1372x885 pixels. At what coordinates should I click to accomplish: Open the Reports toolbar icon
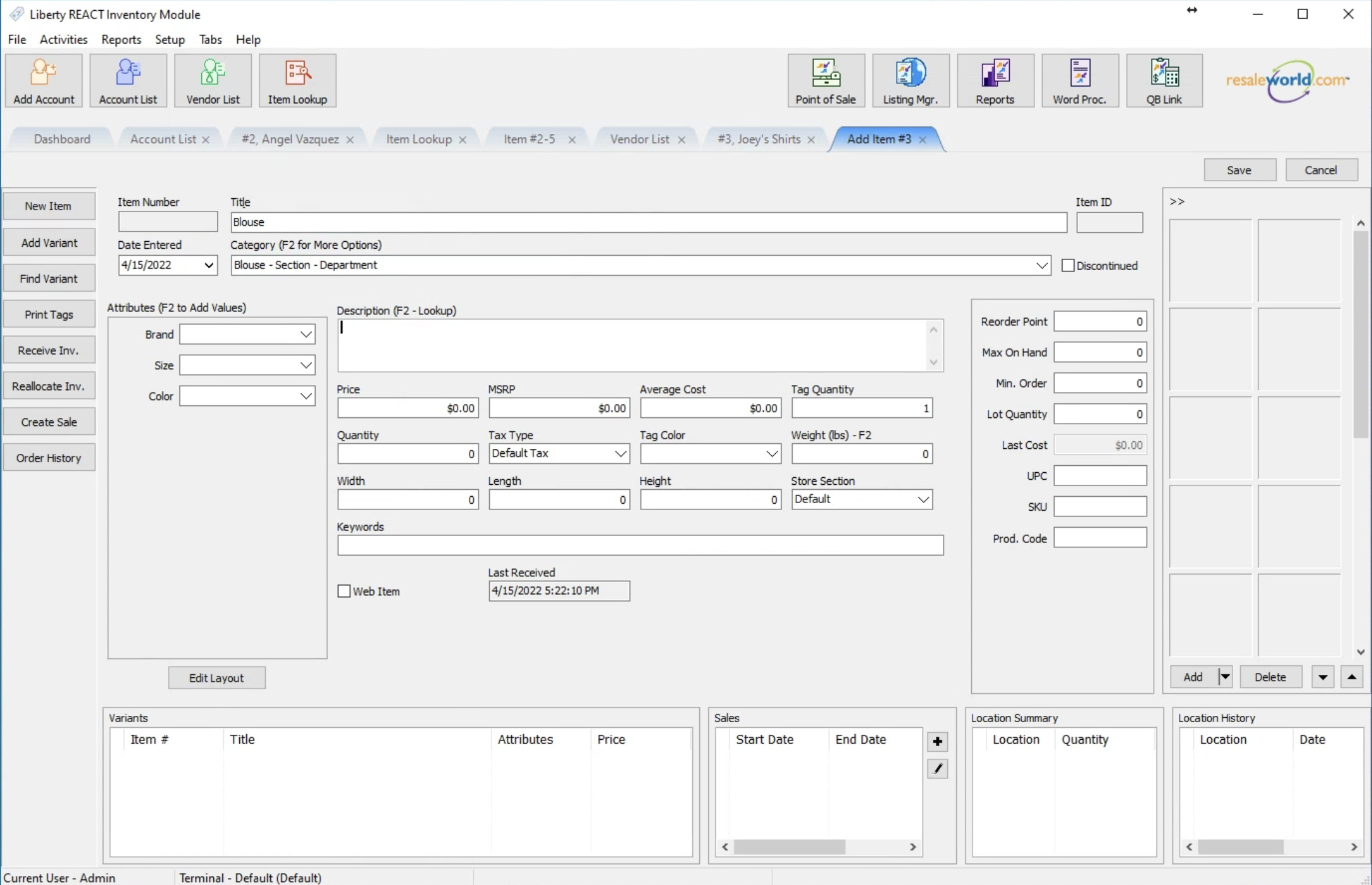(995, 81)
